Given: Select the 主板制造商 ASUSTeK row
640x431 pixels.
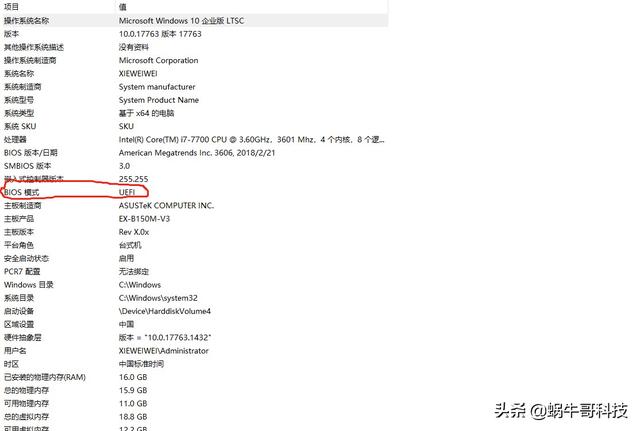Looking at the screenshot, I should pos(194,205).
